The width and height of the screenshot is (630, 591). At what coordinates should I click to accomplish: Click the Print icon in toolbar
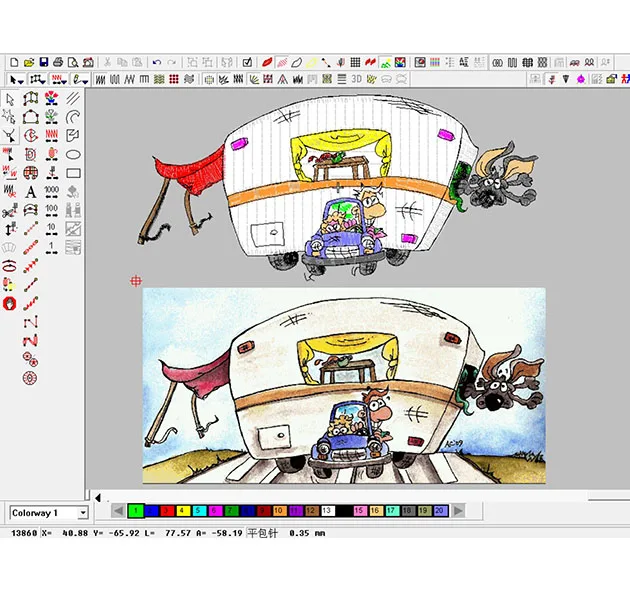point(58,62)
